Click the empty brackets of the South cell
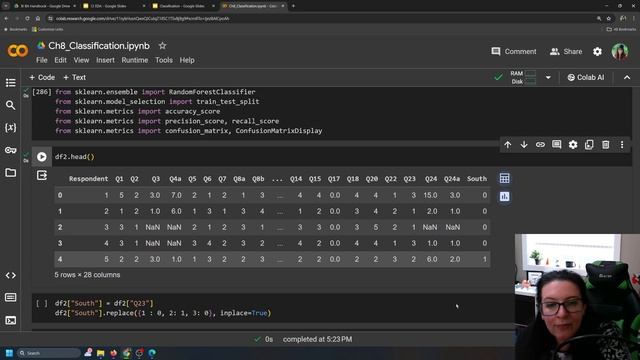The width and height of the screenshot is (640, 360). coord(42,303)
